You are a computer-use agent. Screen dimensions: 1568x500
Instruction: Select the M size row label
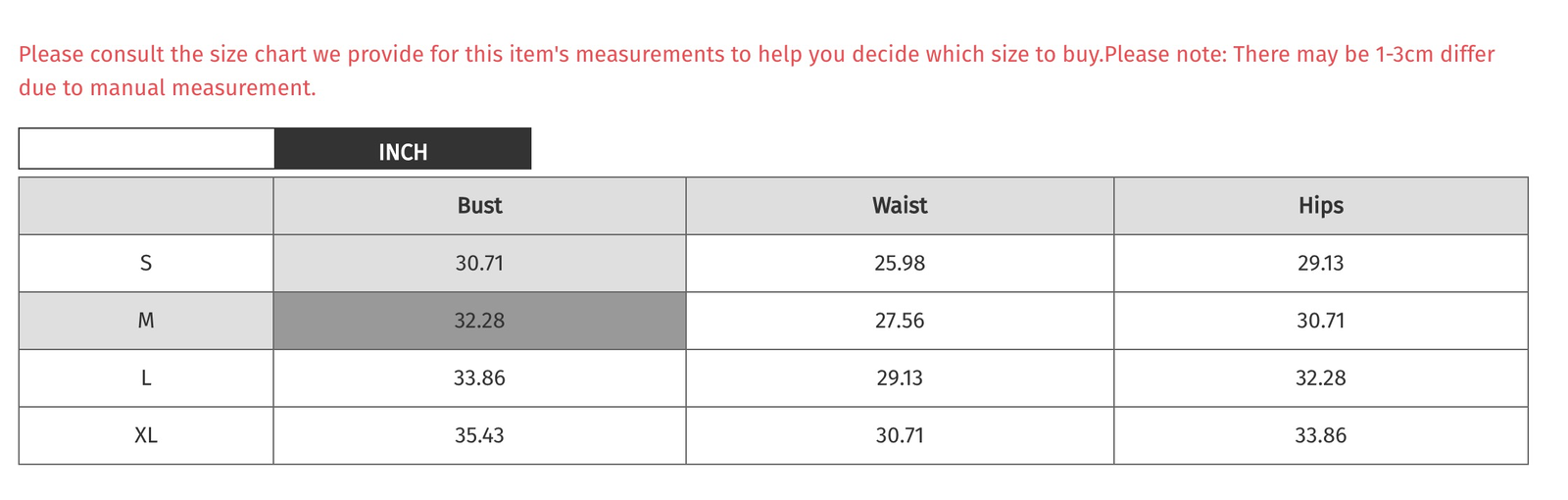point(146,321)
